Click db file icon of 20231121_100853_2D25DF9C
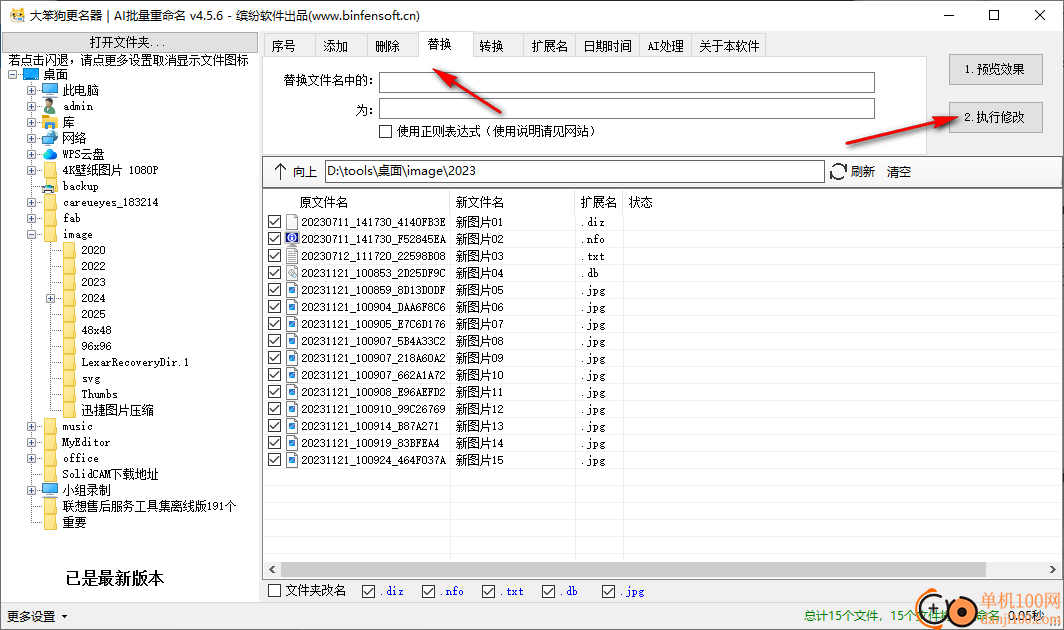The height and width of the screenshot is (630, 1064). click(x=292, y=272)
